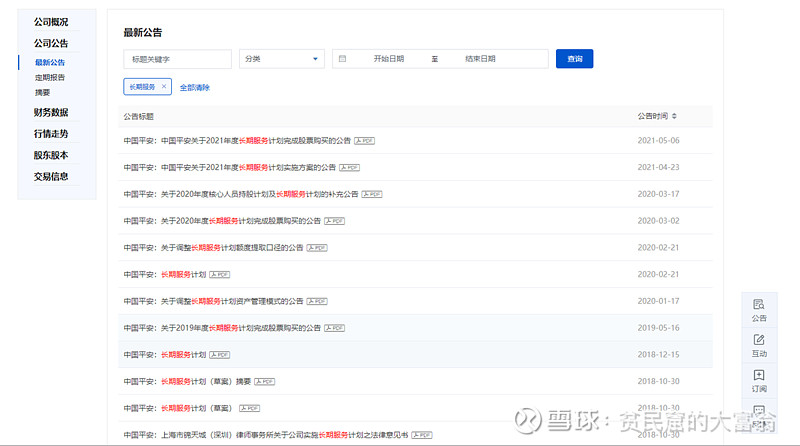This screenshot has height=446, width=800.
Task: Click the 公告标题 column header
Action: [x=138, y=117]
